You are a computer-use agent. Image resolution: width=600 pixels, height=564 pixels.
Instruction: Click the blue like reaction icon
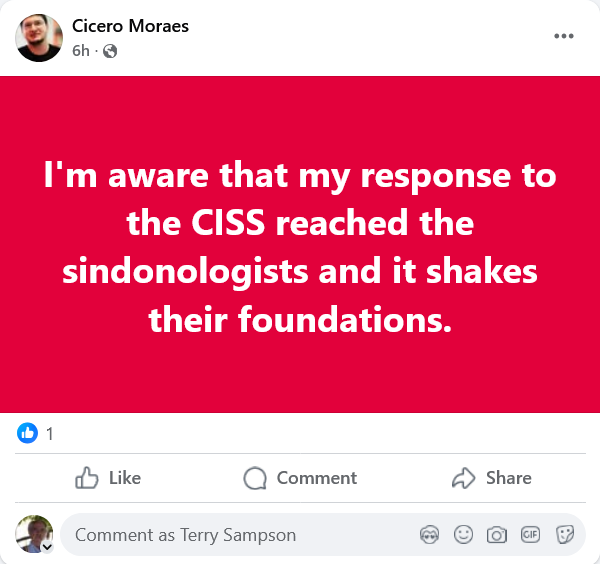[x=28, y=433]
